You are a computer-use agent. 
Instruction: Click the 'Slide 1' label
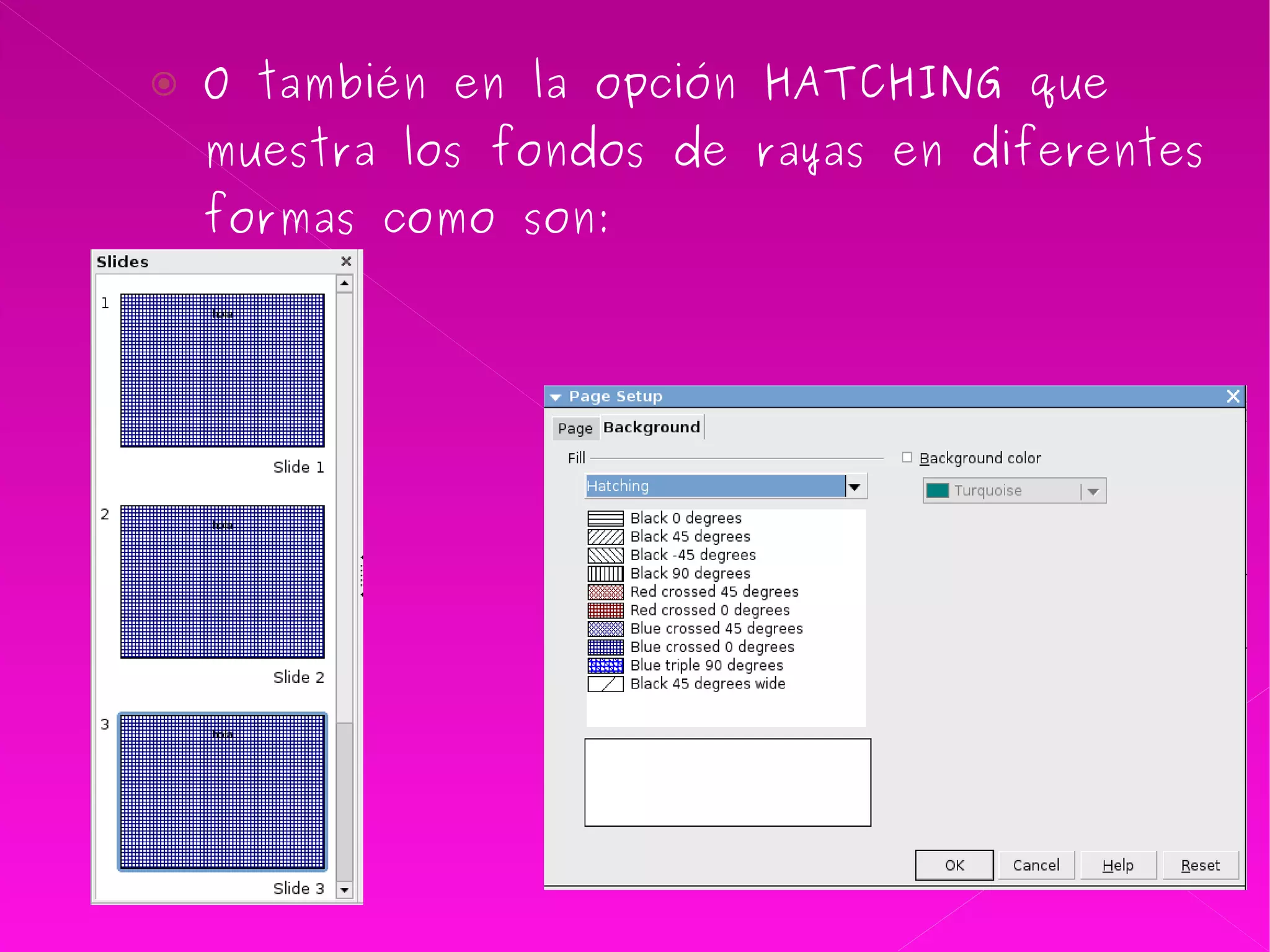tap(298, 467)
